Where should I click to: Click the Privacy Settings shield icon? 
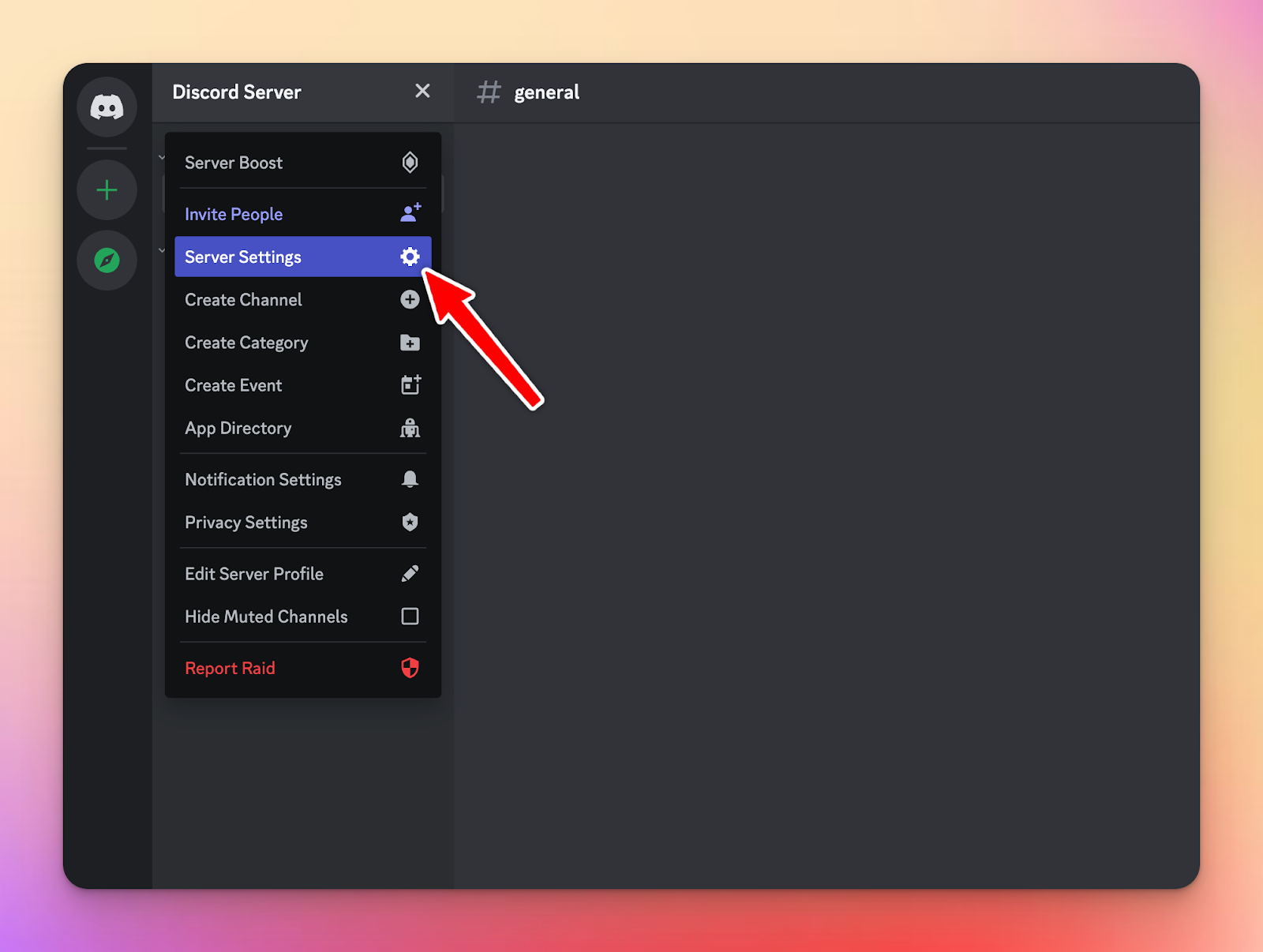pyautogui.click(x=410, y=522)
